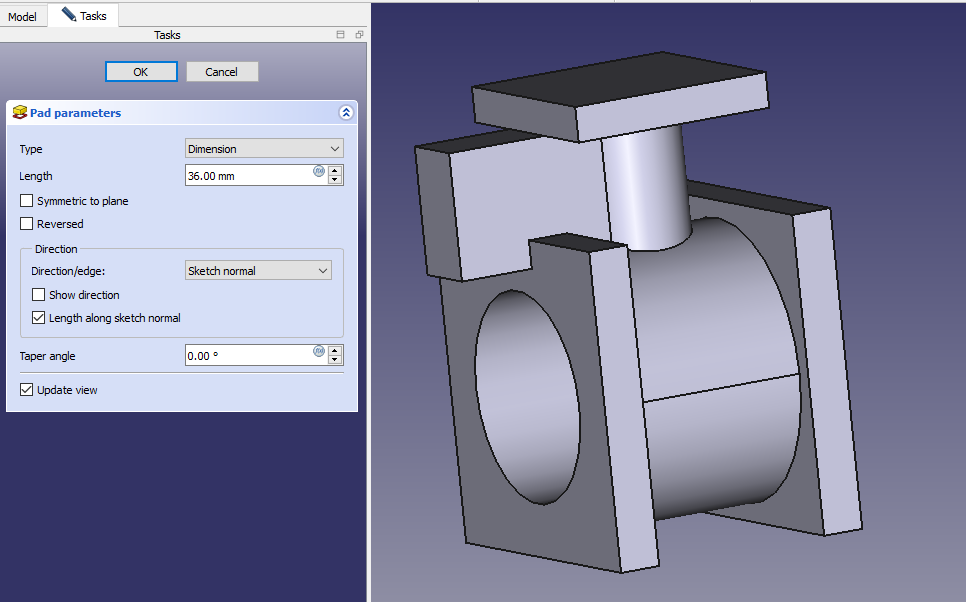966x602 pixels.
Task: Open the Direction/edge dropdown showing Sketch normal
Action: pos(258,271)
